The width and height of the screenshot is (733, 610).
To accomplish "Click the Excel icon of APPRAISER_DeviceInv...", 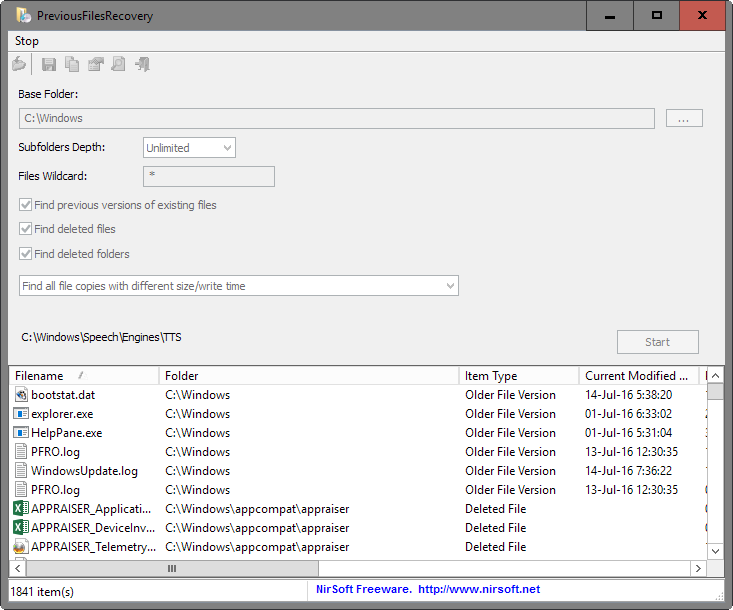I will pos(21,528).
